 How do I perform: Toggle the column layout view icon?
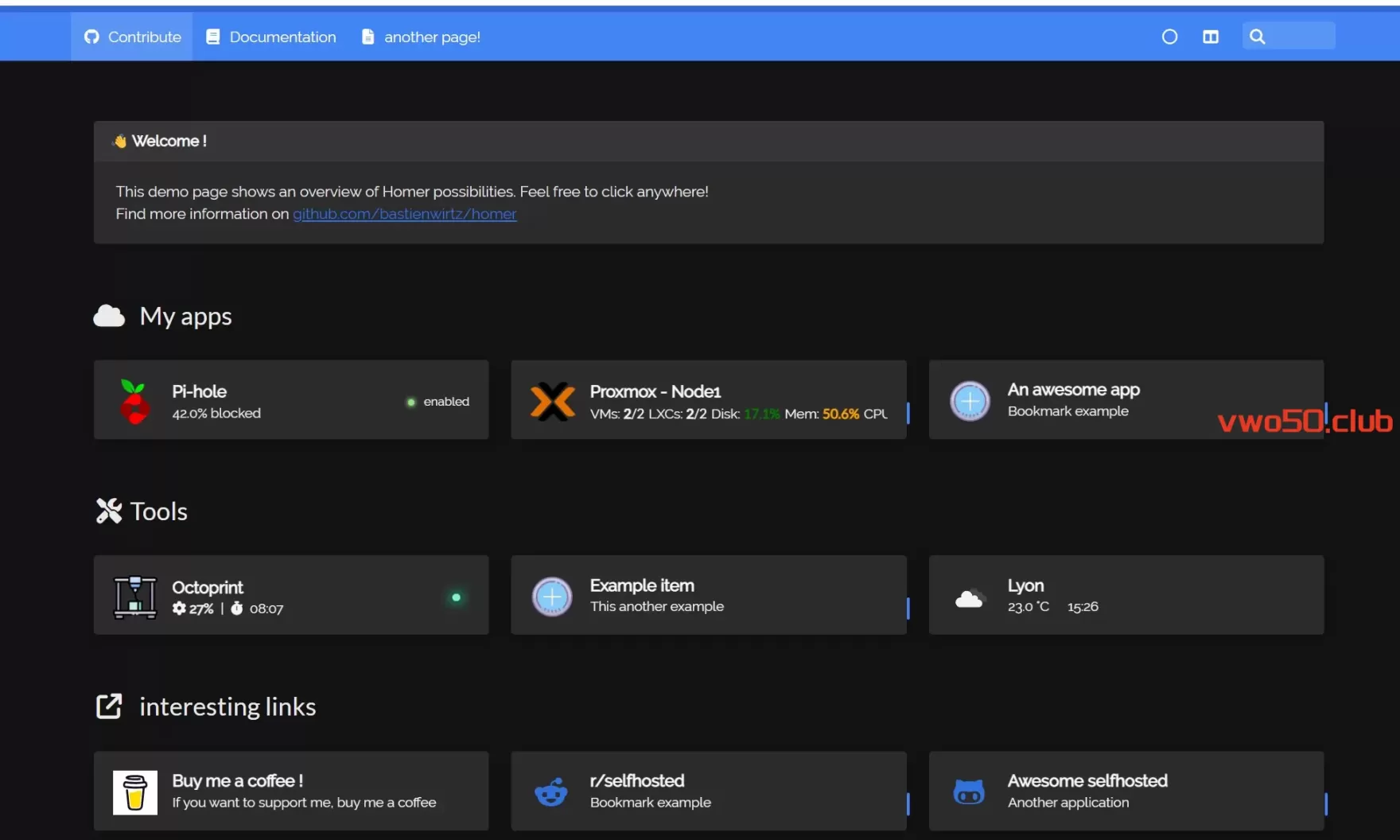pos(1210,37)
